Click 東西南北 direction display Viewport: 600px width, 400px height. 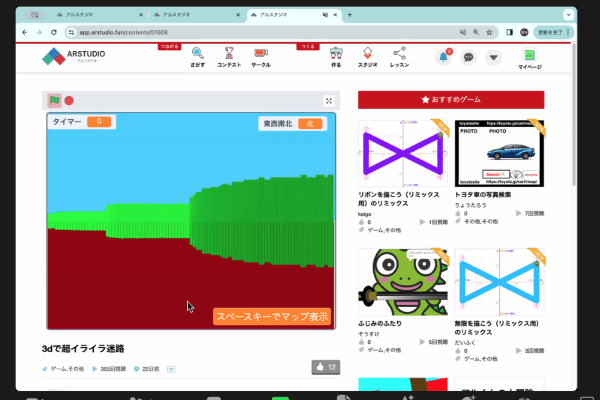pos(293,124)
